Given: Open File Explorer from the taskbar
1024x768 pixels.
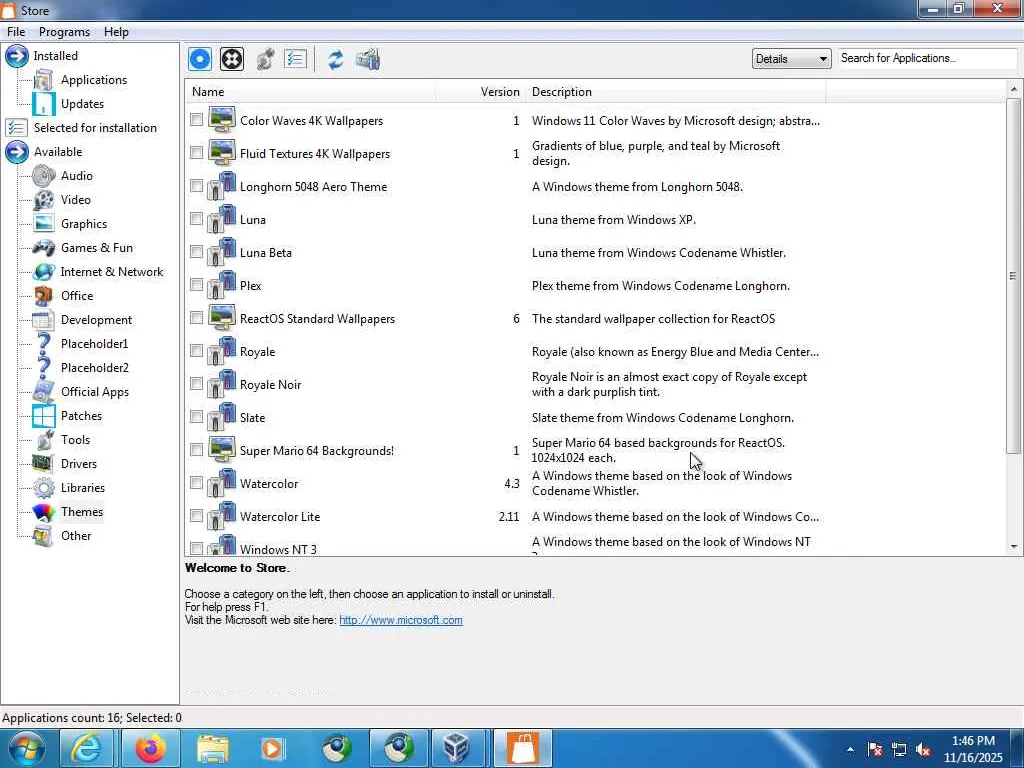Looking at the screenshot, I should point(213,748).
